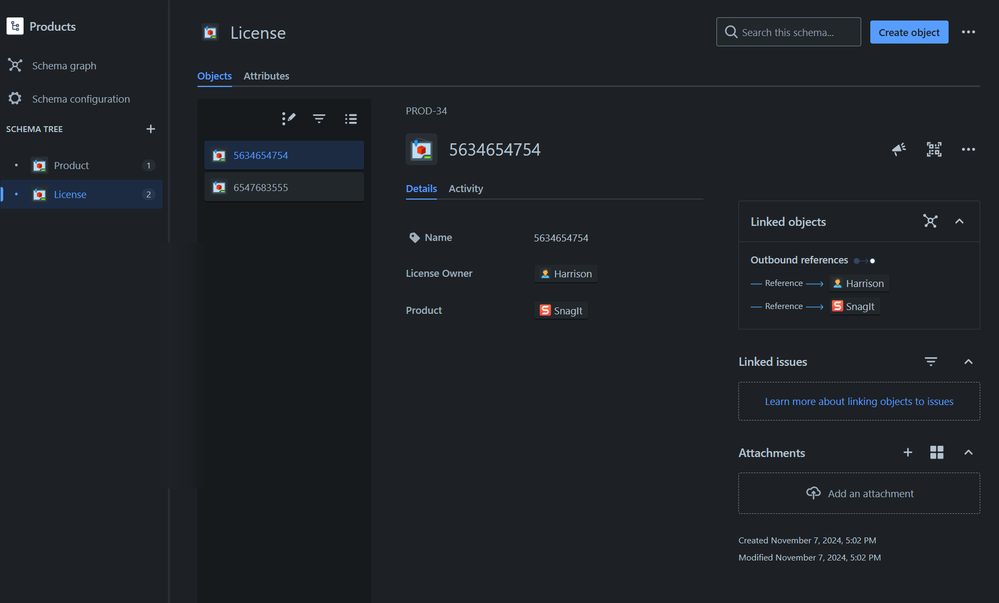Add a new object type to schema tree
Image resolution: width=999 pixels, height=603 pixels.
150,129
